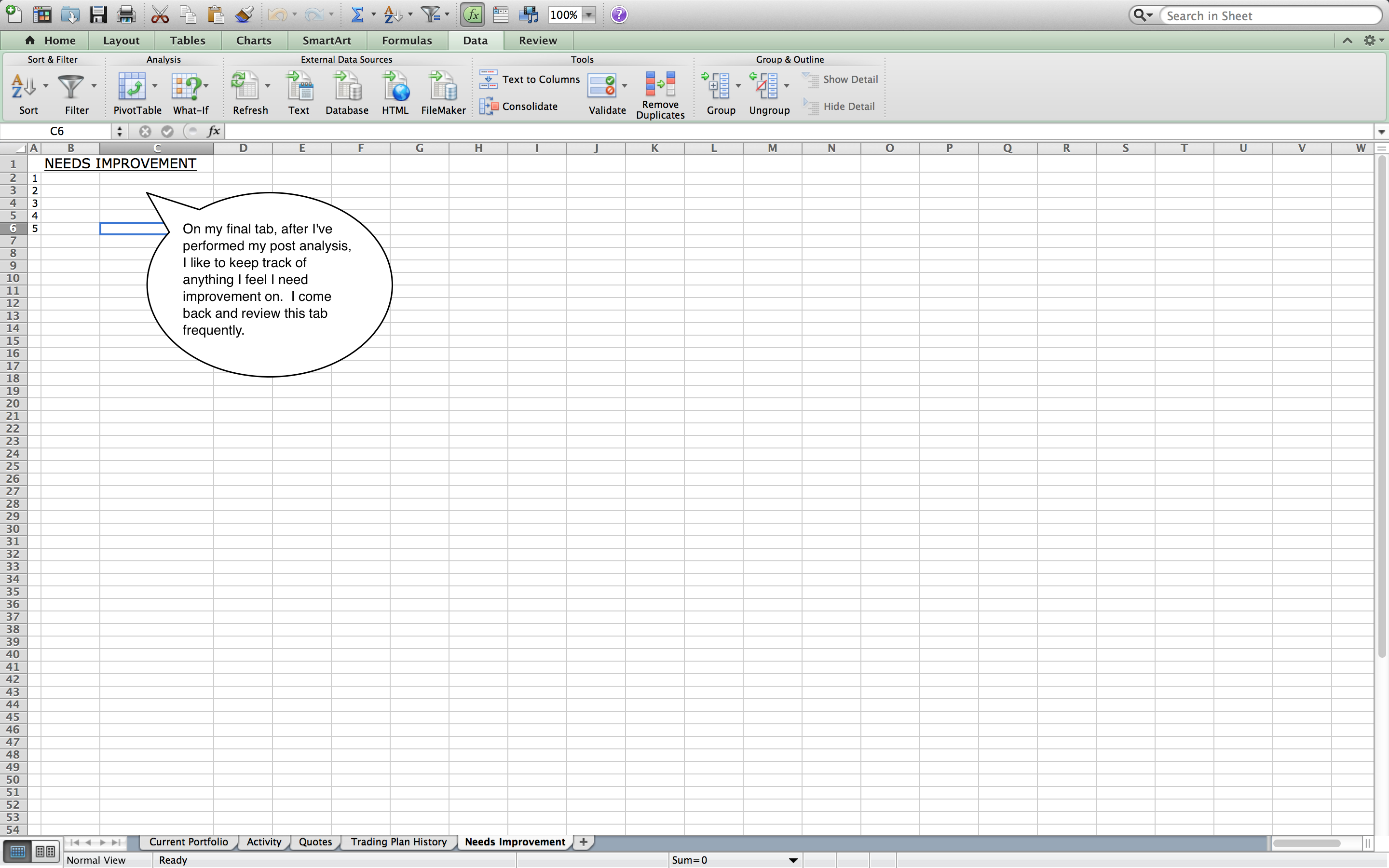The image size is (1389, 868).
Task: Open the Trading Plan History sheet
Action: [398, 841]
